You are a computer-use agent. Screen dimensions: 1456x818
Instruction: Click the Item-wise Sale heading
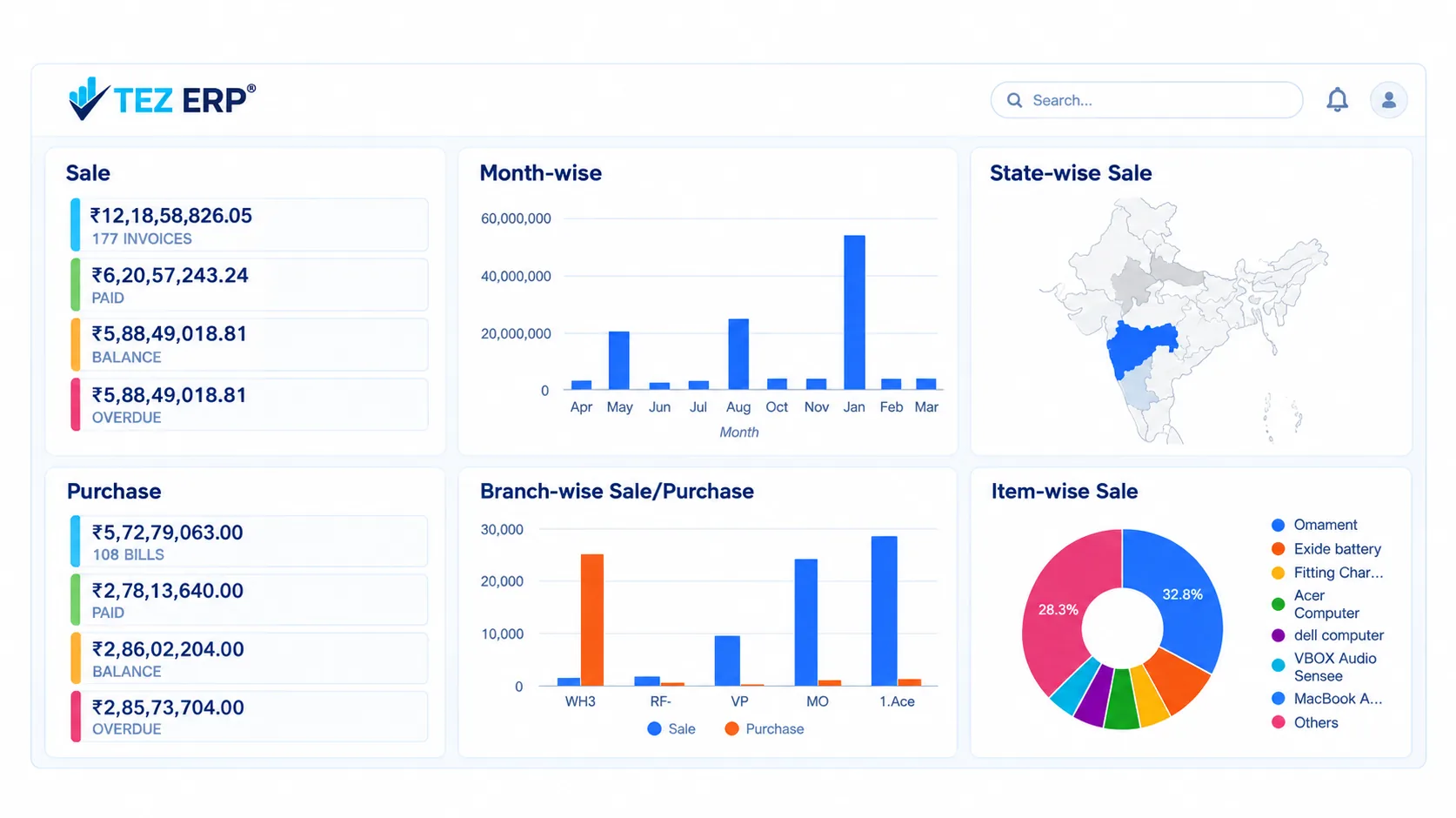coord(1065,492)
